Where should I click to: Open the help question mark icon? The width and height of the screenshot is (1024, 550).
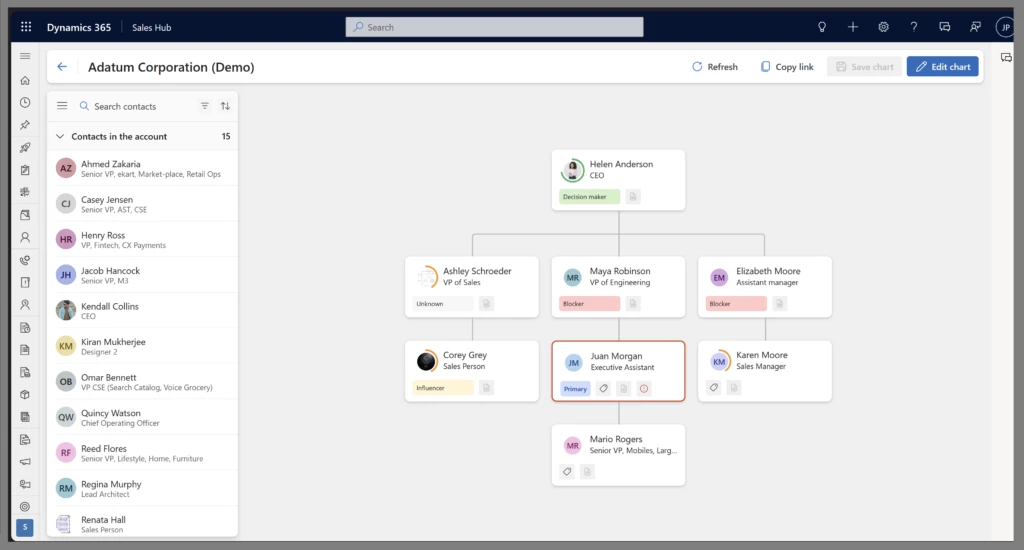[914, 27]
